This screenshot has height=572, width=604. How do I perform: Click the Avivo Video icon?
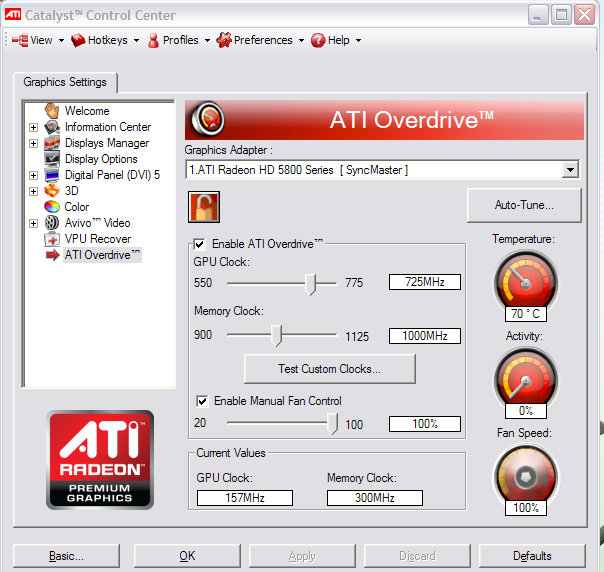pos(52,223)
